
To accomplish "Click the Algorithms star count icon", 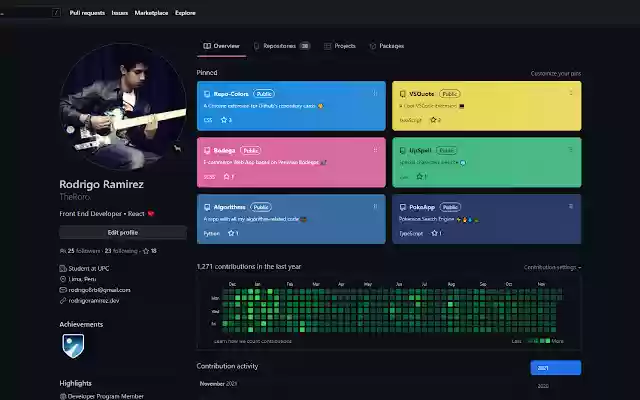I will [231, 233].
